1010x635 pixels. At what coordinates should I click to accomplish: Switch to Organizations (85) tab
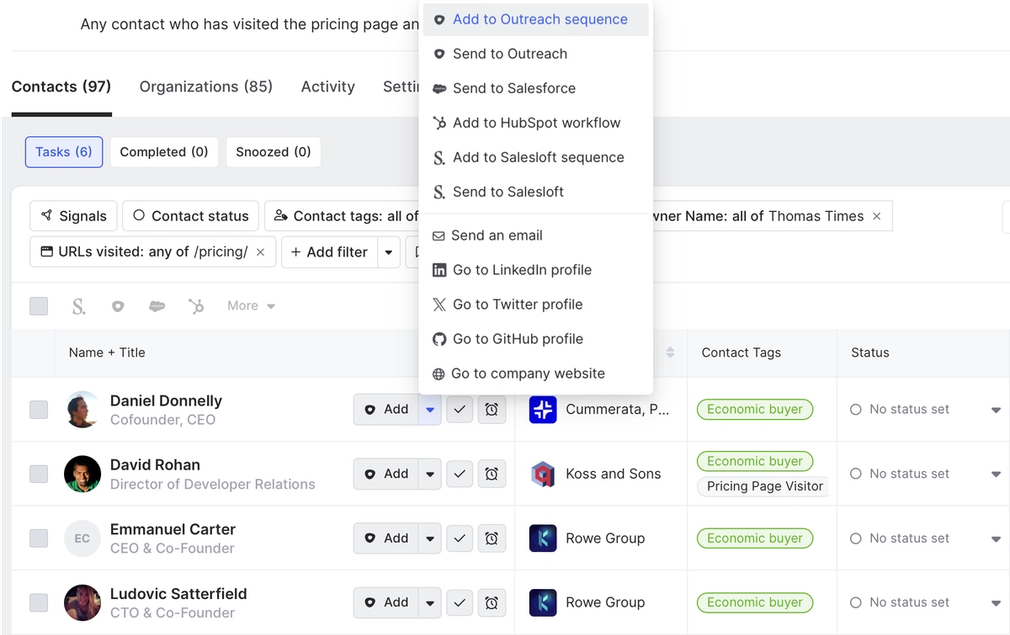click(x=206, y=87)
